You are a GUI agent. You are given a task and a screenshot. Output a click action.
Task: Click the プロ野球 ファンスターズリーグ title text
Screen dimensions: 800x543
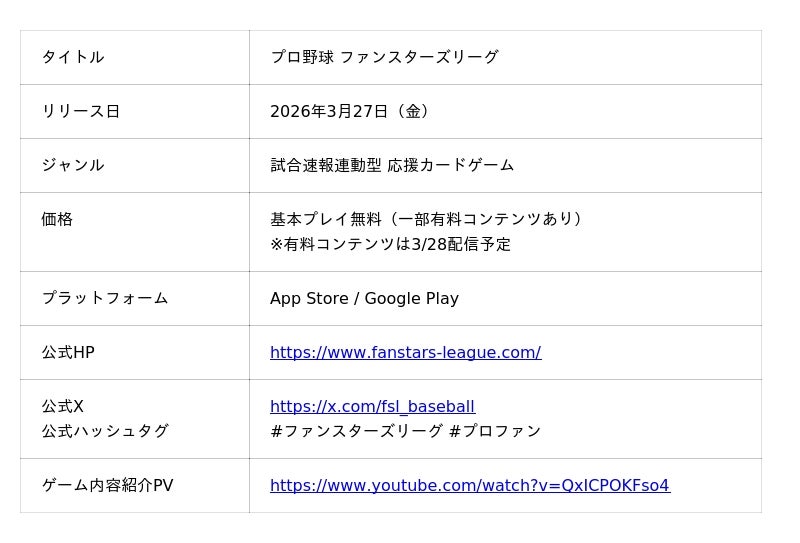[x=384, y=57]
